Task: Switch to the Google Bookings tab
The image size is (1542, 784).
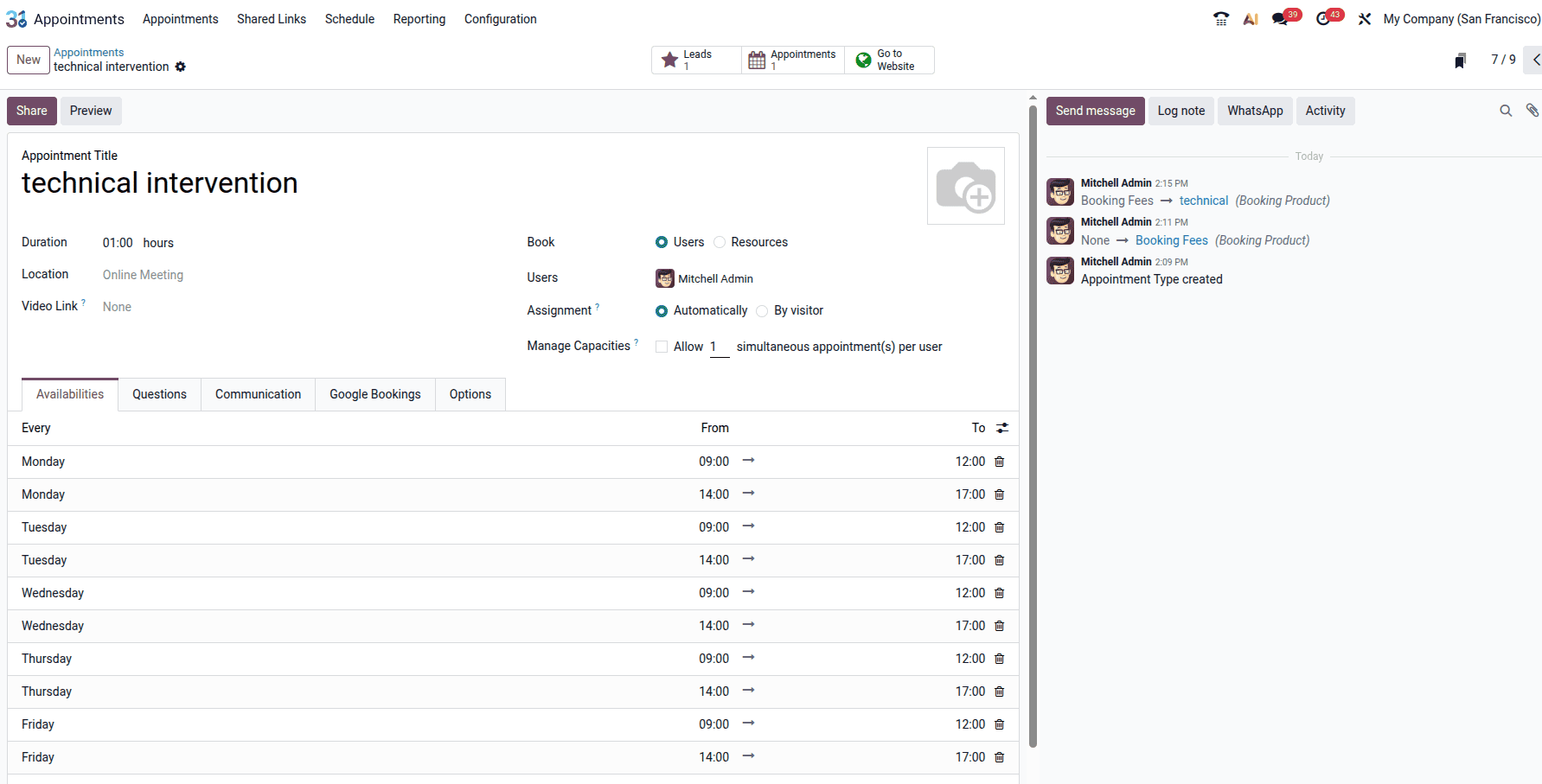Action: (x=375, y=394)
